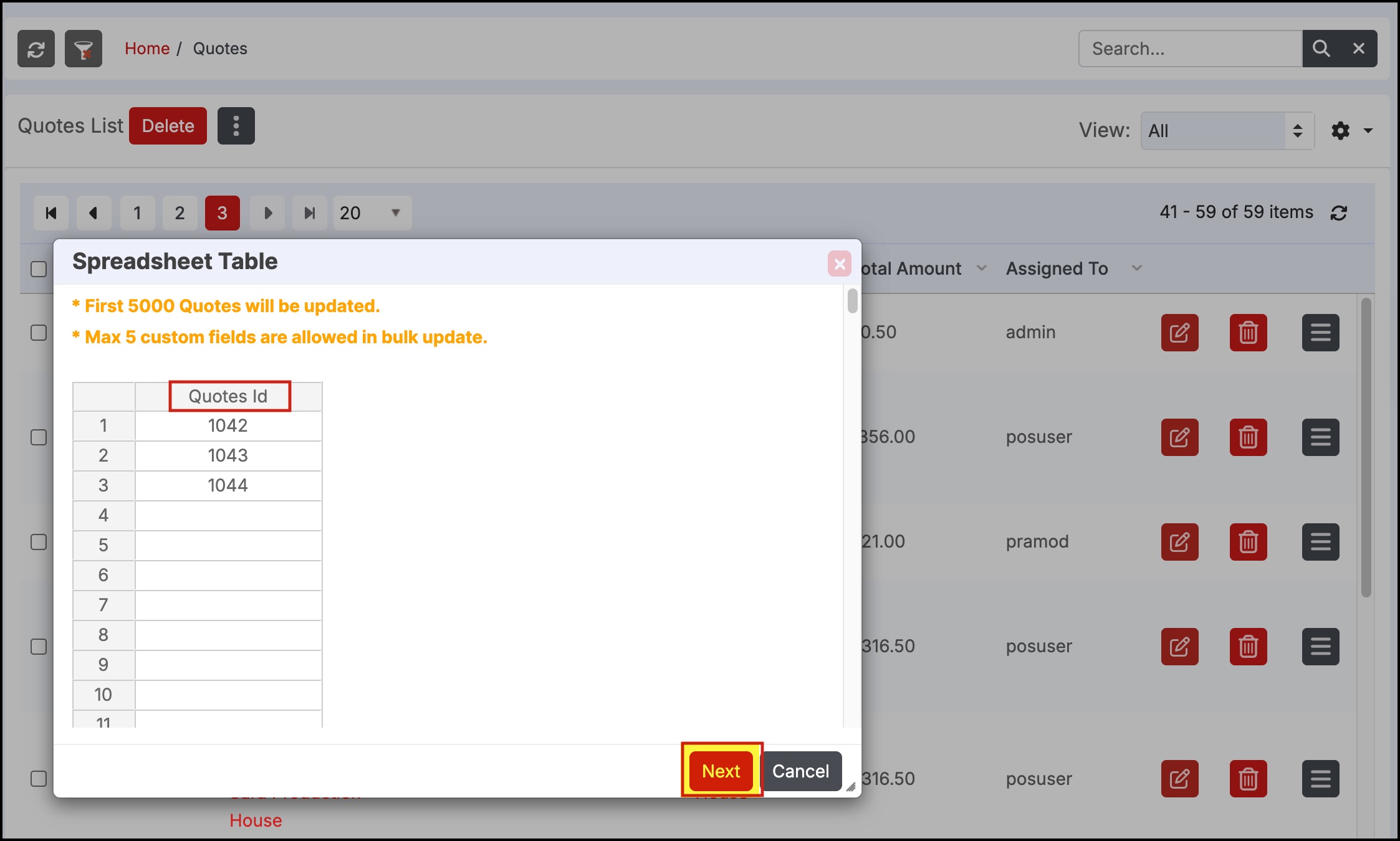Open the View dropdown set to All
Image resolution: width=1400 pixels, height=841 pixels.
coord(1227,131)
